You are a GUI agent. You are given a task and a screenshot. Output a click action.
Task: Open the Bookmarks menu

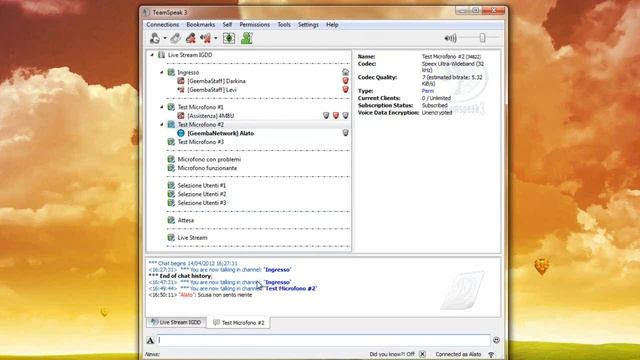200,24
